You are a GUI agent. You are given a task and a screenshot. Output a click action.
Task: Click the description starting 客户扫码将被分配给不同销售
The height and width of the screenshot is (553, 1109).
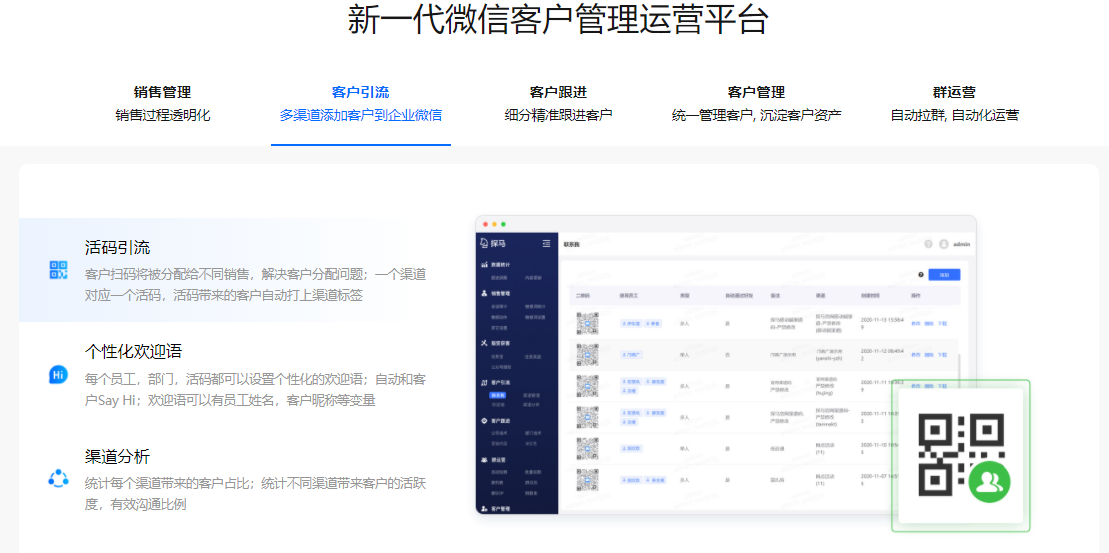[255, 285]
